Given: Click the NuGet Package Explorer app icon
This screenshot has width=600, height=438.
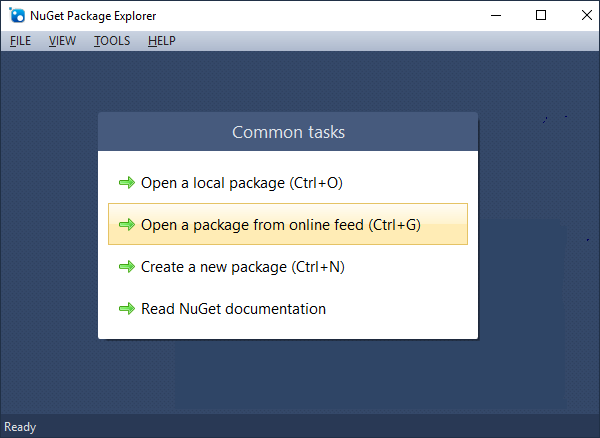Looking at the screenshot, I should tap(15, 16).
